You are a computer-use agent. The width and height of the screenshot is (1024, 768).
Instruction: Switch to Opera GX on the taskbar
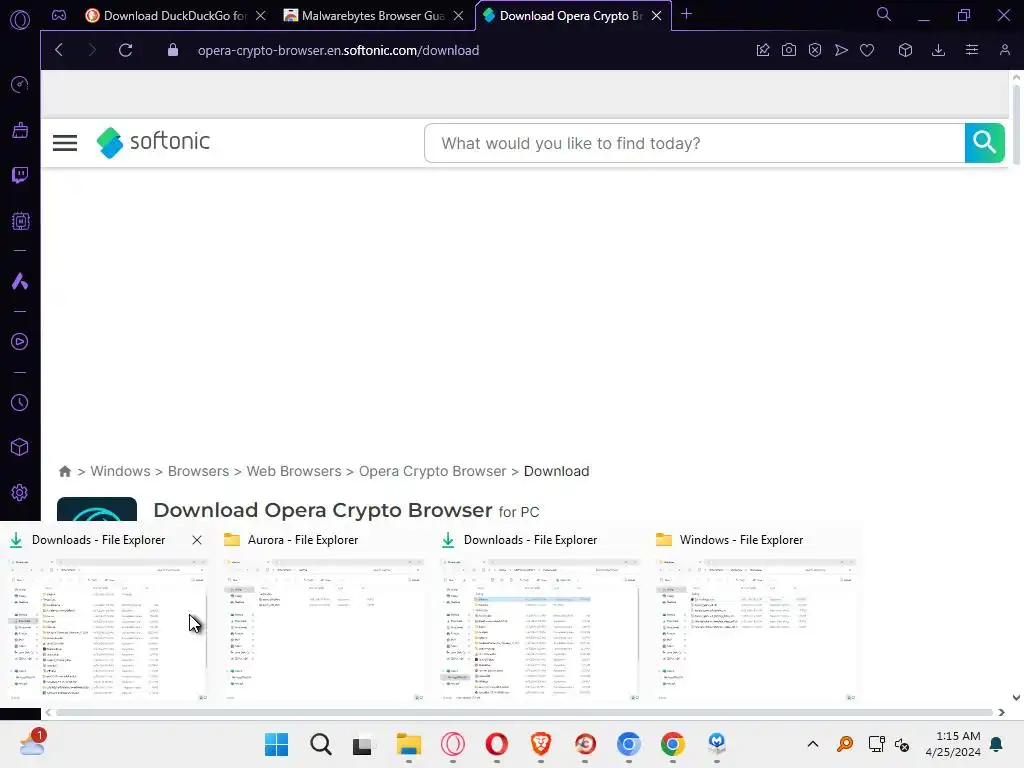[x=453, y=744]
